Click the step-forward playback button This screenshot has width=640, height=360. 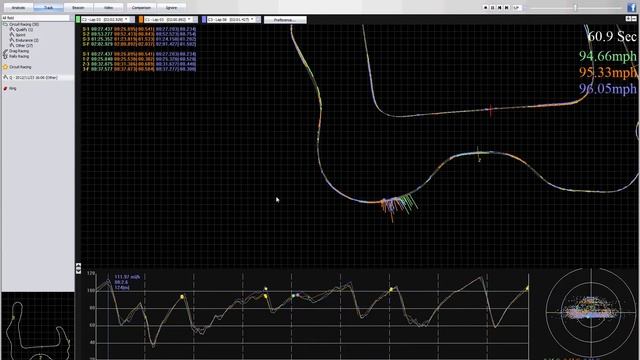tap(507, 7)
